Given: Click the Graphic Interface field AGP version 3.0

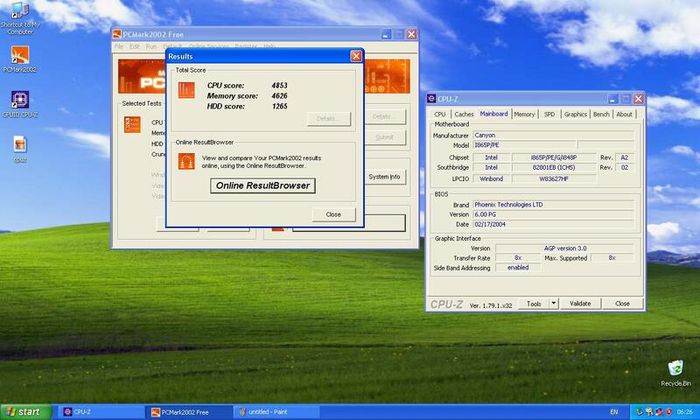Looking at the screenshot, I should click(x=565, y=248).
